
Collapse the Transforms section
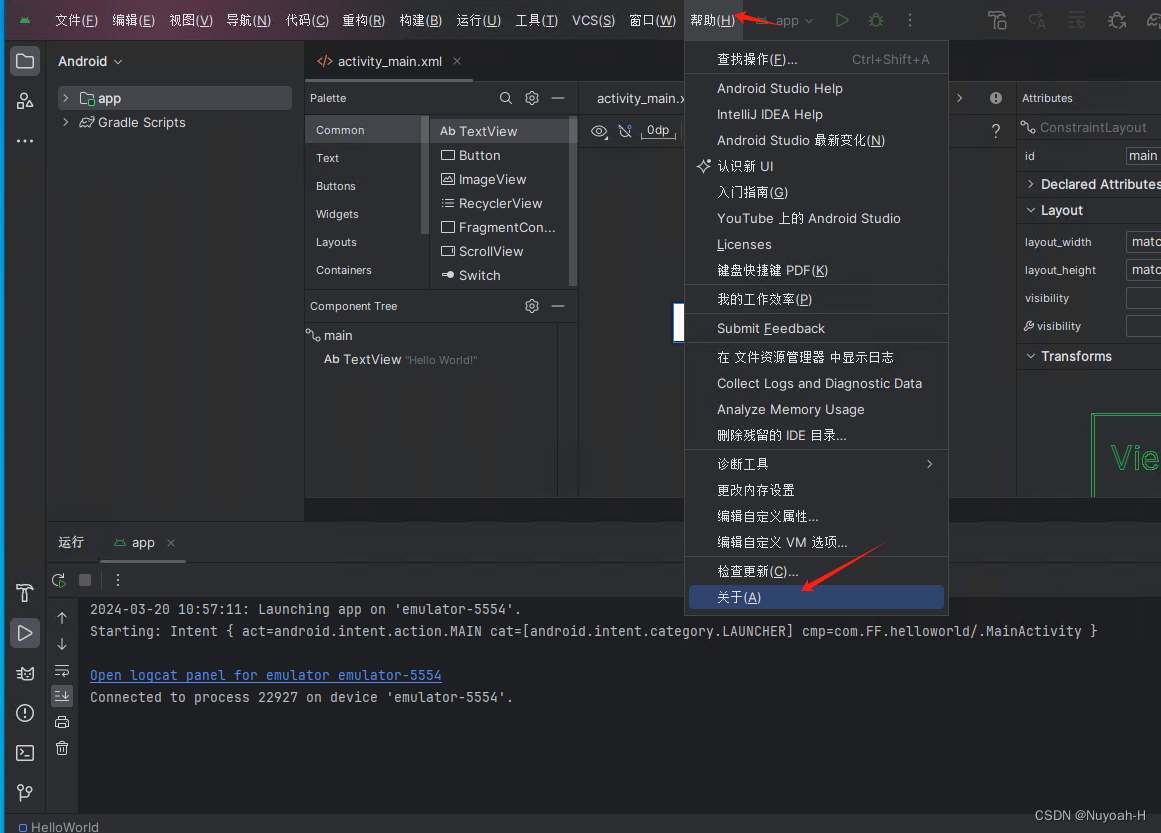(1031, 356)
